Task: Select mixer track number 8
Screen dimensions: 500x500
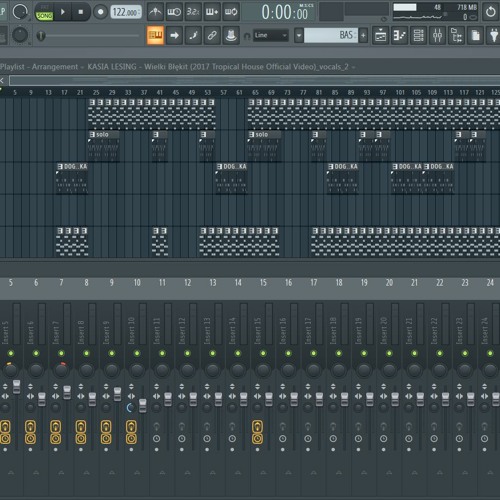Action: tap(86, 283)
